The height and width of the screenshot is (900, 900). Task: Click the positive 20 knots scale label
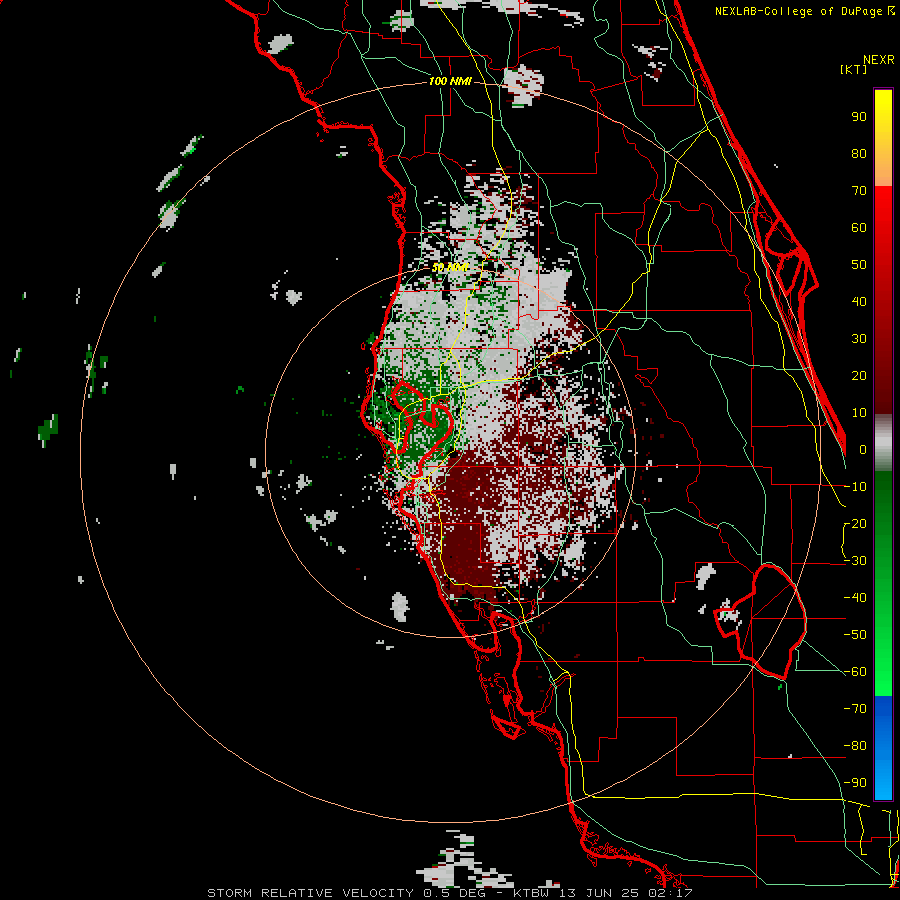[x=859, y=375]
